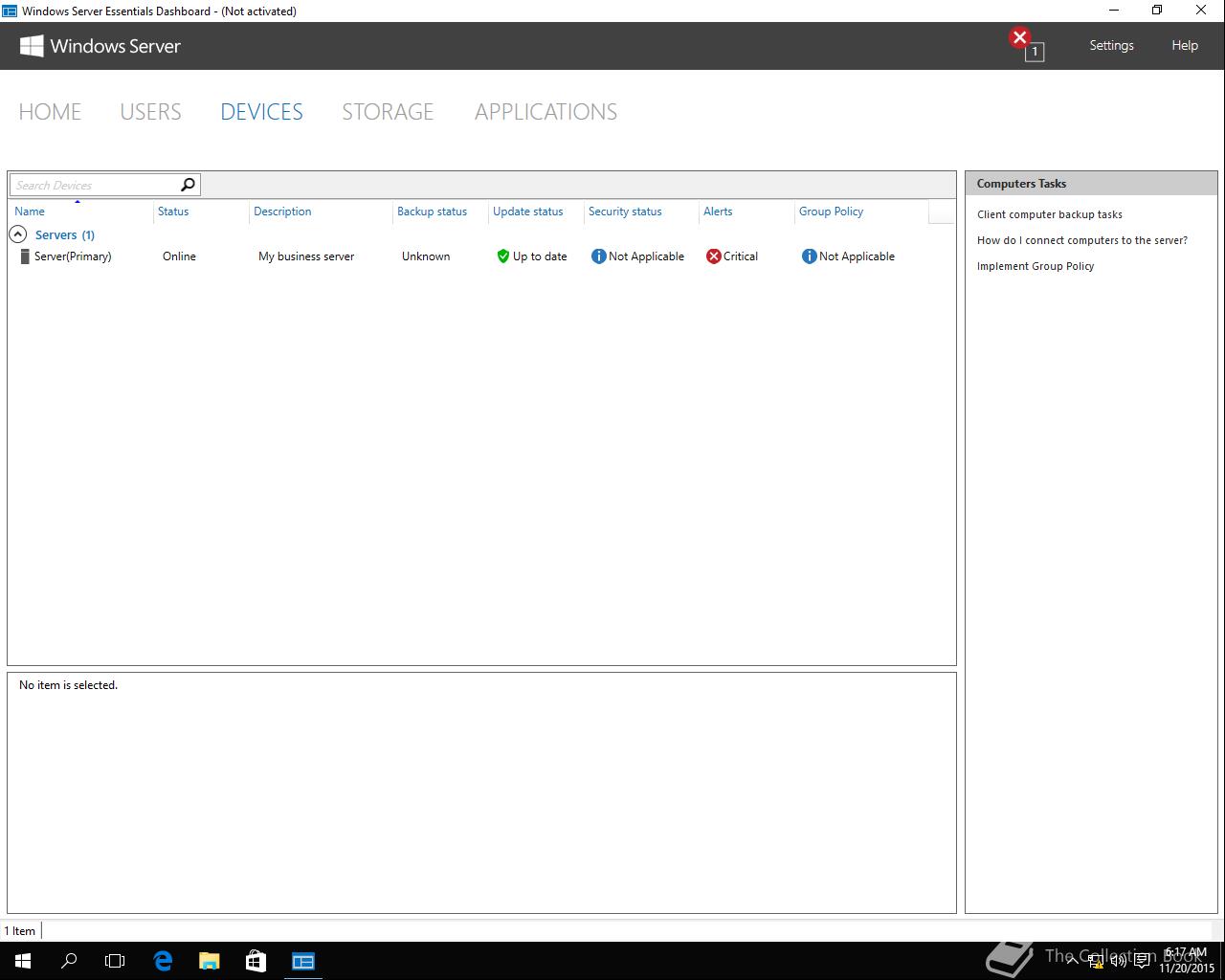
Task: Open the Store from the taskbar
Action: click(x=256, y=961)
